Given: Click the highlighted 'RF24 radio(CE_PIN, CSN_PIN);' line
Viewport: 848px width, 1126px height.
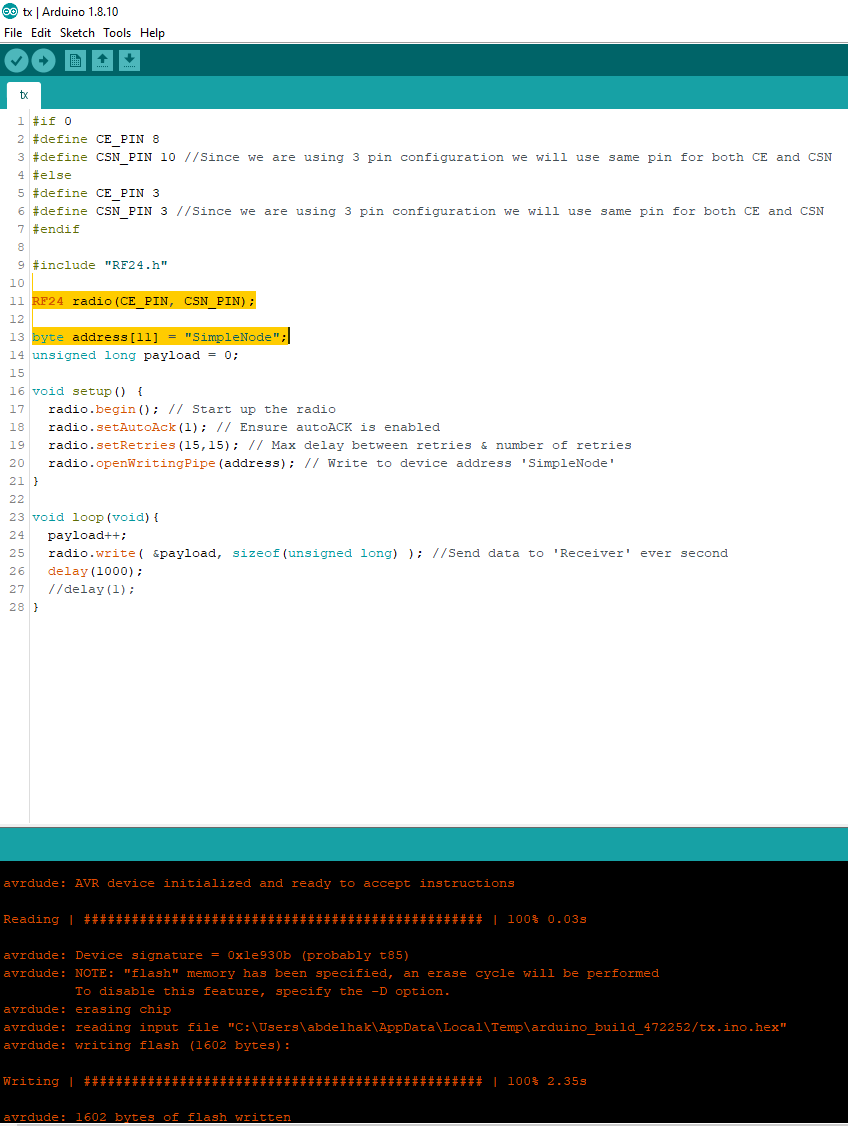Looking at the screenshot, I should click(144, 301).
